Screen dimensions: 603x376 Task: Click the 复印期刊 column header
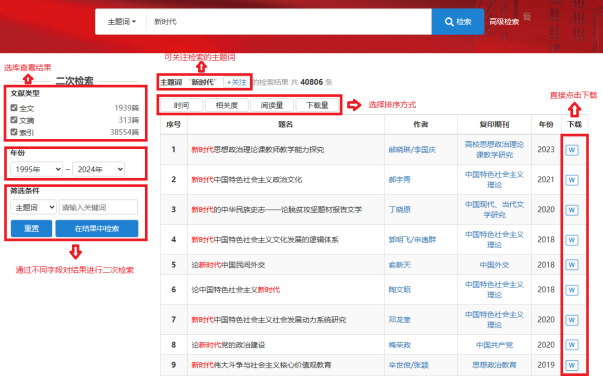point(494,125)
